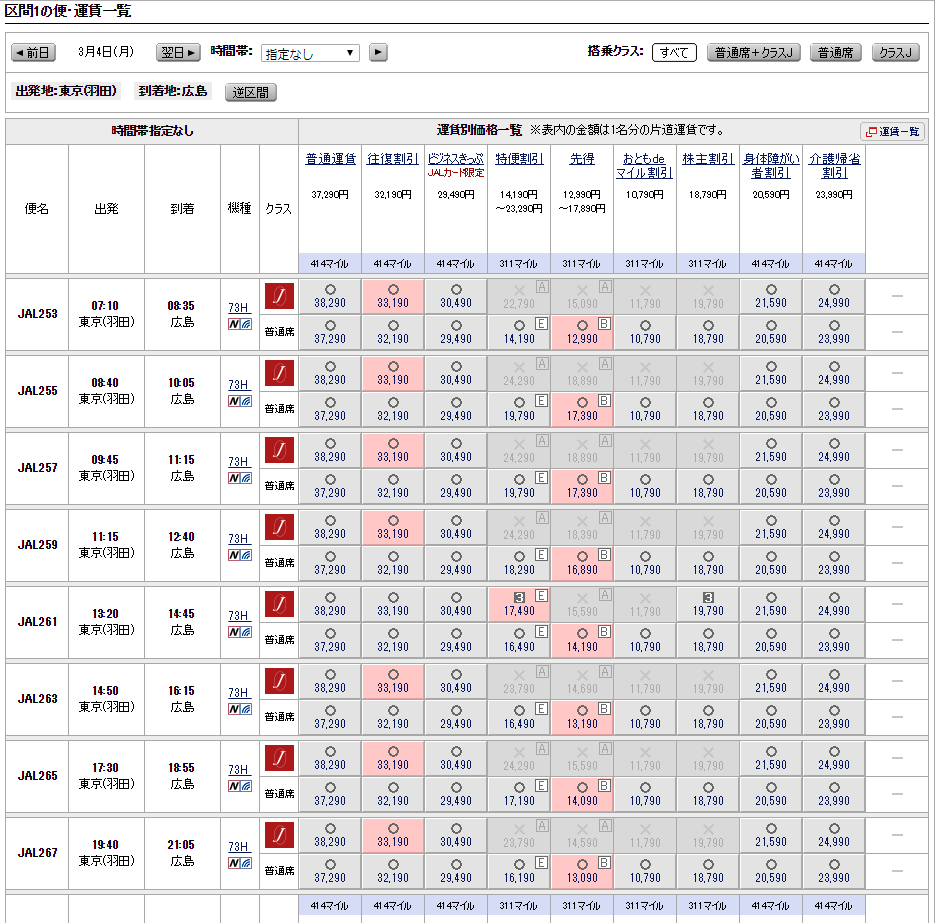Select JAL255 普通席 おともdeマイル 10,790 fare
This screenshot has width=942, height=923.
645,409
